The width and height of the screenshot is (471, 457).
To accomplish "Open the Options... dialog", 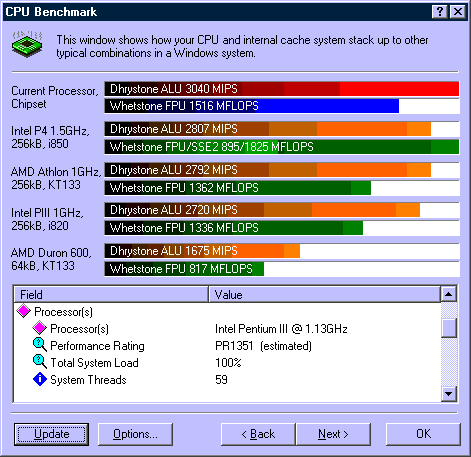I will [135, 434].
